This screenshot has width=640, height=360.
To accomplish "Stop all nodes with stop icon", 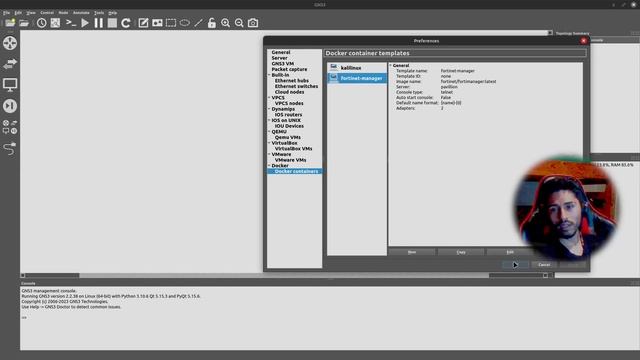I will (x=112, y=23).
